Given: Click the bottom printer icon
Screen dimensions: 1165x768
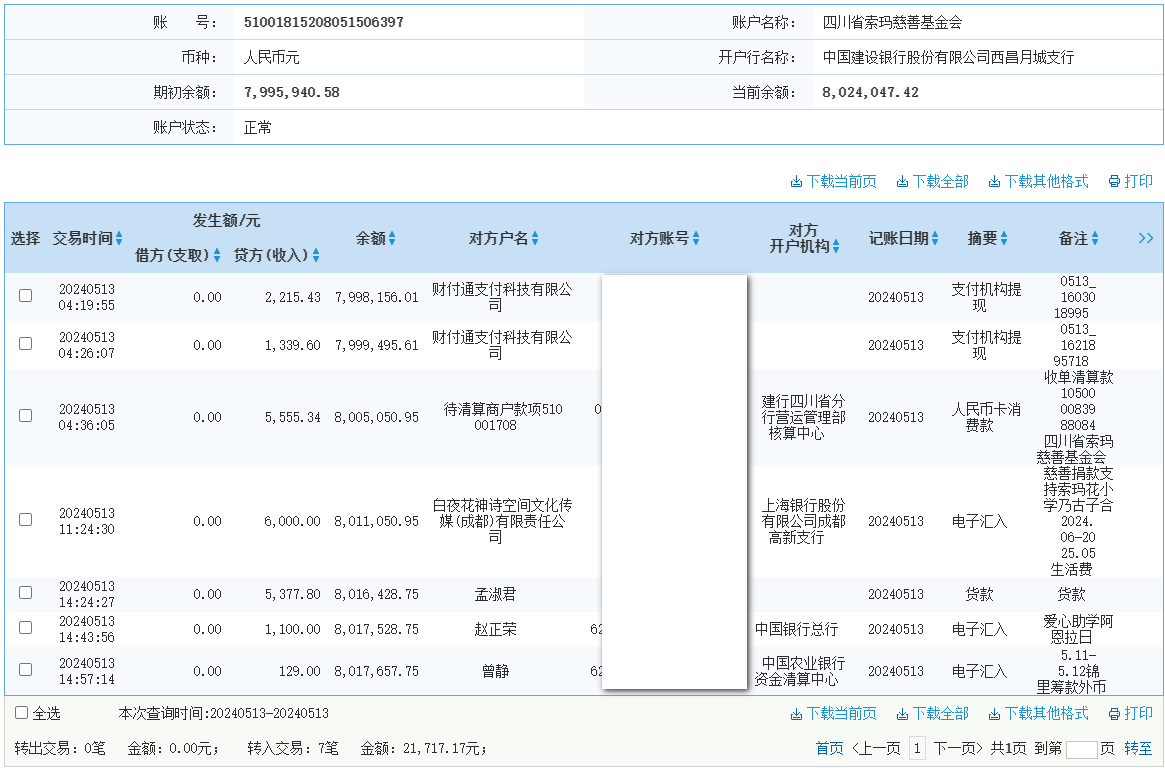Looking at the screenshot, I should pyautogui.click(x=1114, y=714).
